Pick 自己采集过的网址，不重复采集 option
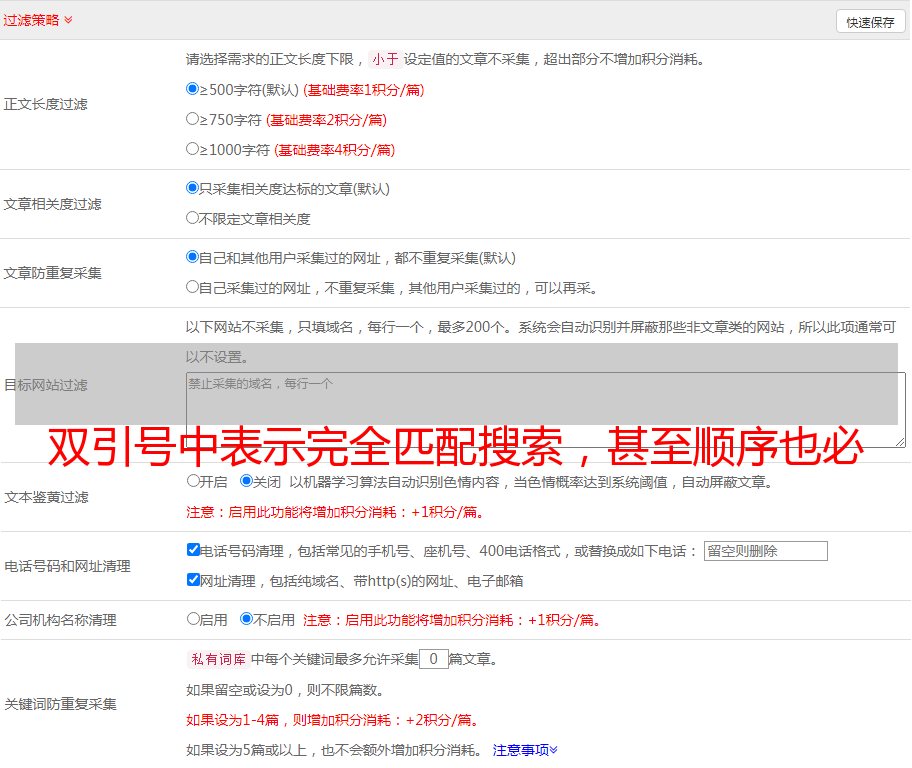The width and height of the screenshot is (912, 768). coord(193,287)
